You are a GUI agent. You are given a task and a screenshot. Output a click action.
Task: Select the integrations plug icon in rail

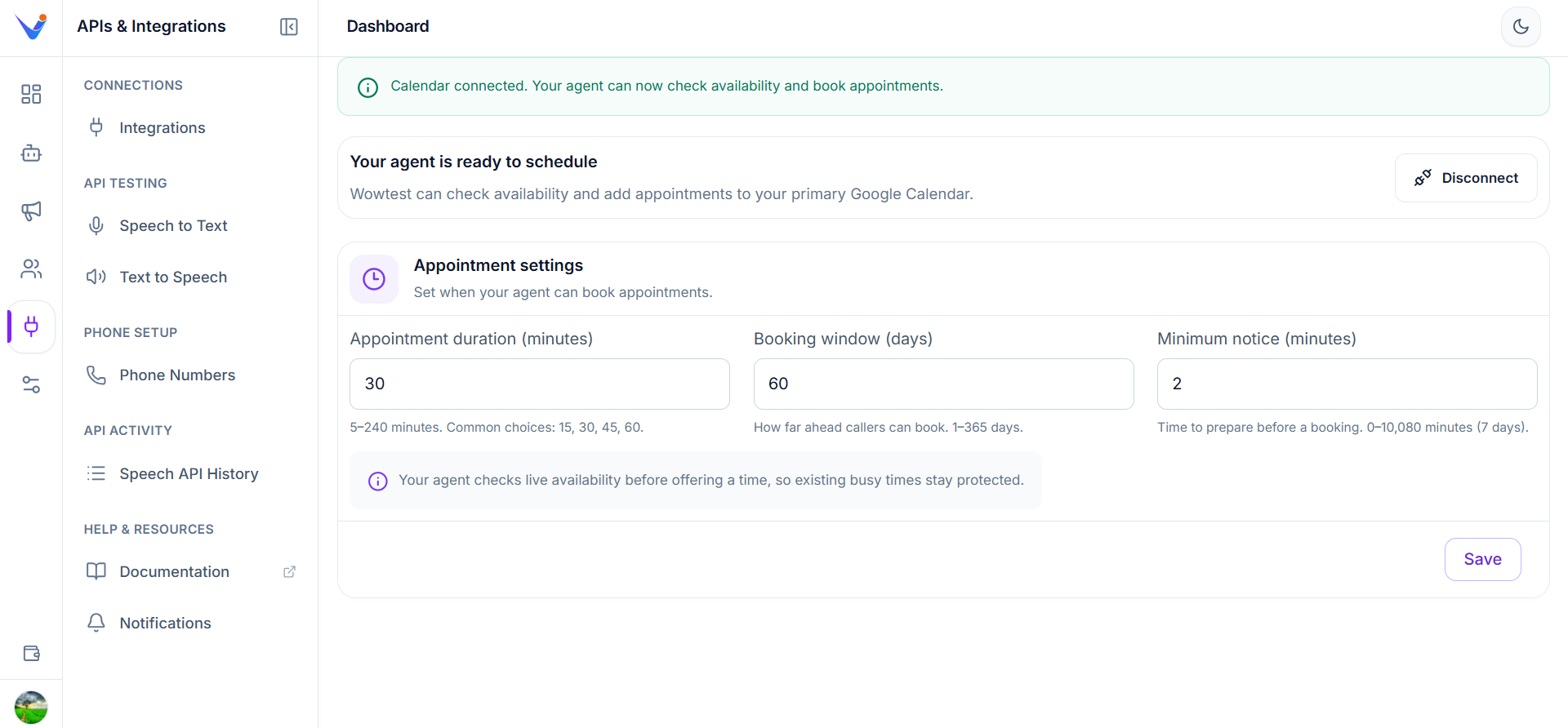pyautogui.click(x=31, y=326)
